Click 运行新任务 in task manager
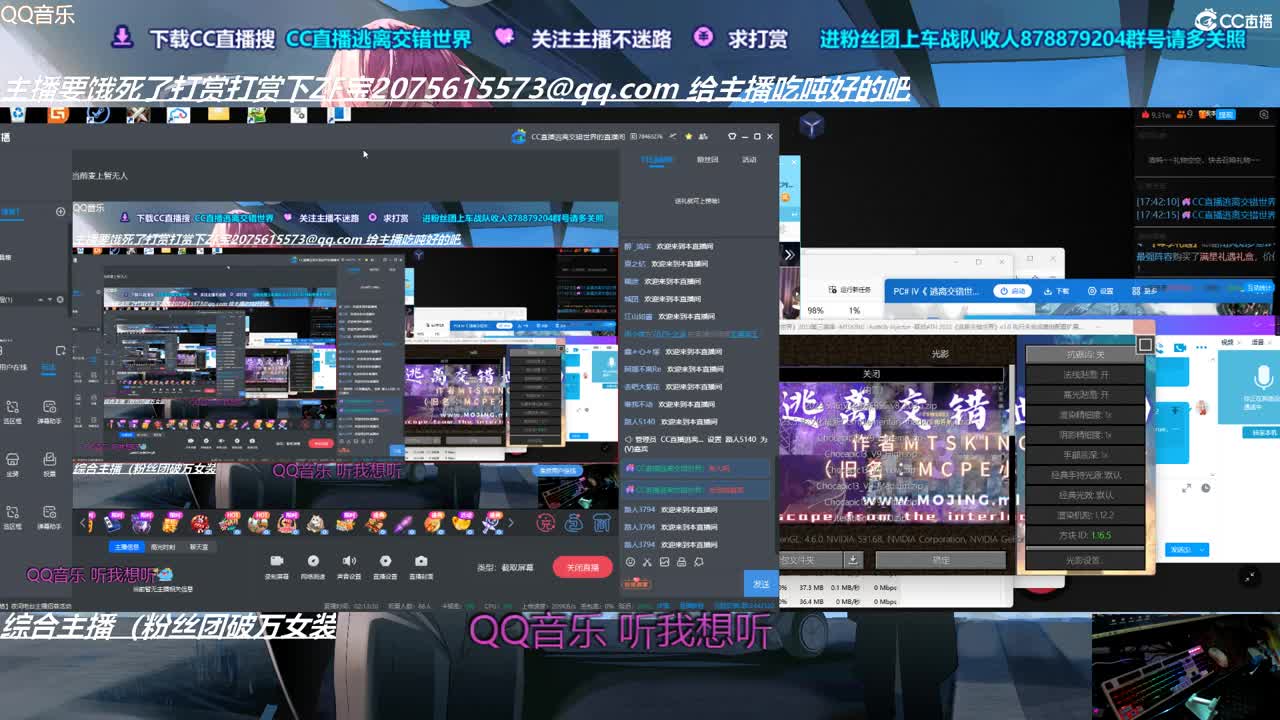The image size is (1280, 720). (x=849, y=289)
